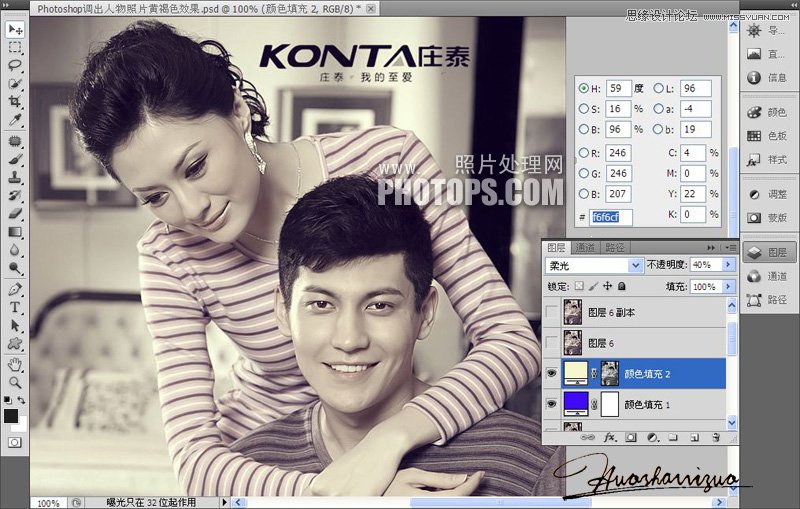This screenshot has width=800, height=509.
Task: Select the Custom Shape tool
Action: pos(15,343)
